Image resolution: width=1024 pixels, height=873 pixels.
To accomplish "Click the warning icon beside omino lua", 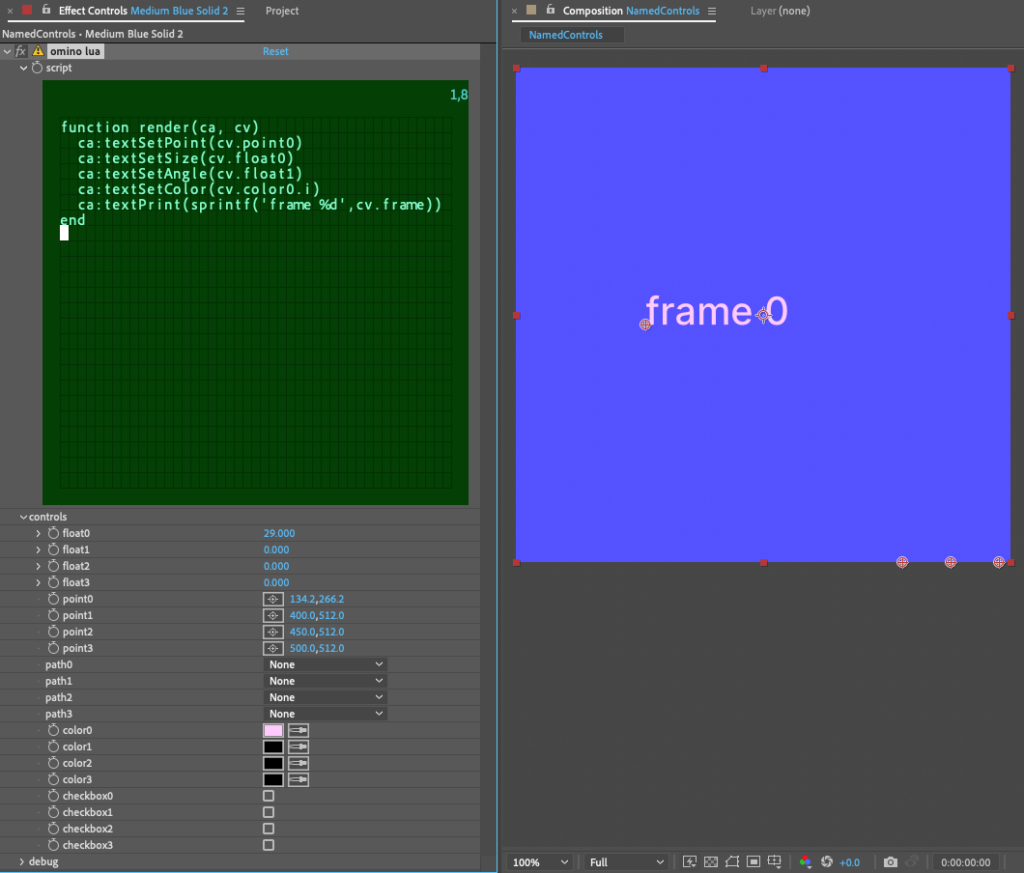I will tap(38, 51).
